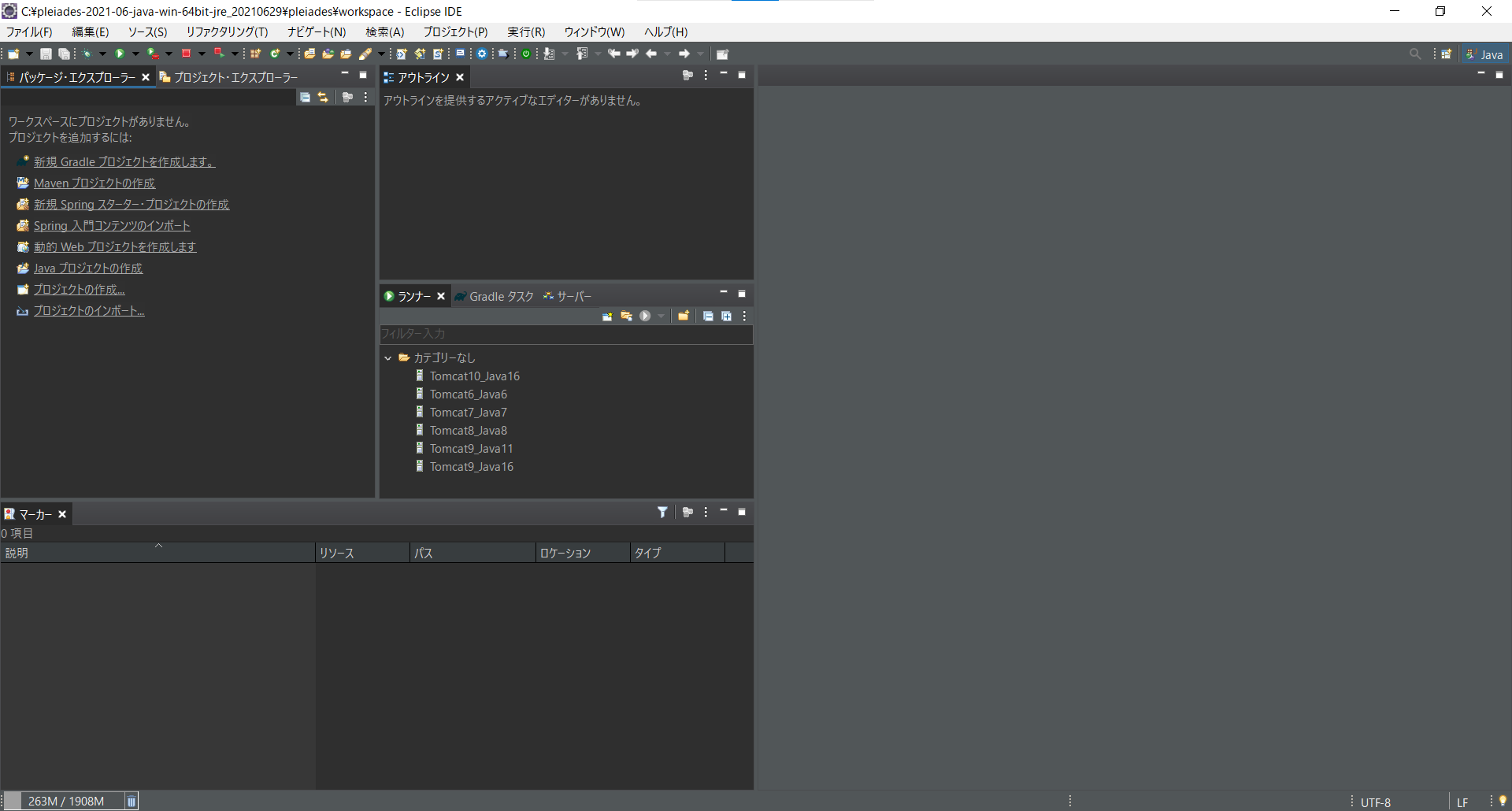Screen dimensions: 1512x811
Task: Select Tomcat10_Java16 in Runner list
Action: [475, 376]
